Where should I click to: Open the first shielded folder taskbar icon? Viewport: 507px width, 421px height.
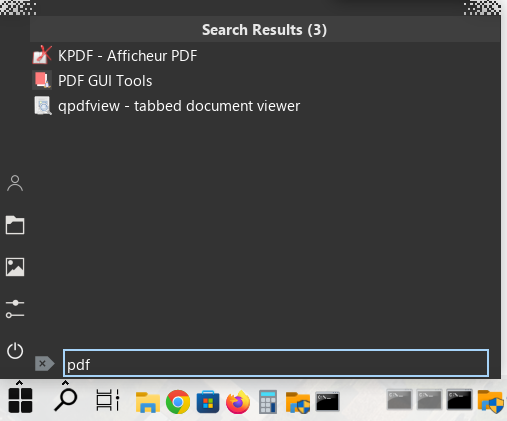(x=298, y=402)
